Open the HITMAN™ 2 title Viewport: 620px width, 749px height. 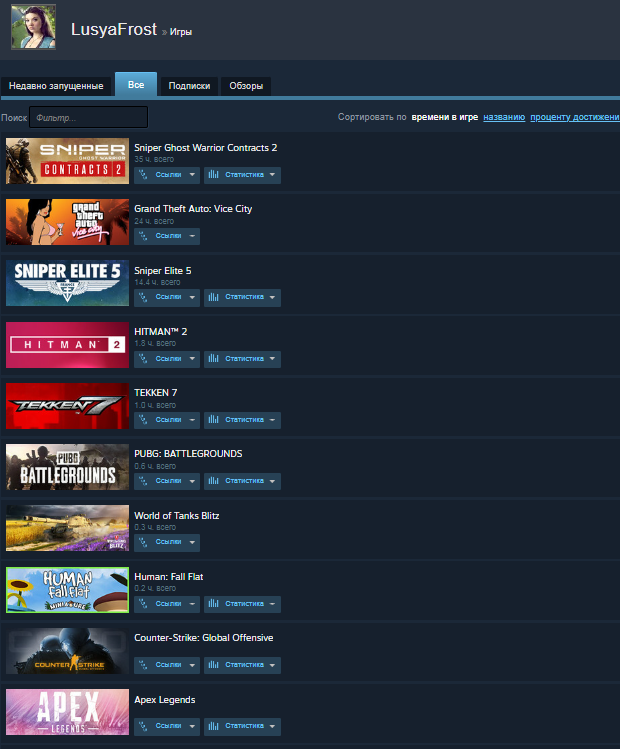click(160, 332)
